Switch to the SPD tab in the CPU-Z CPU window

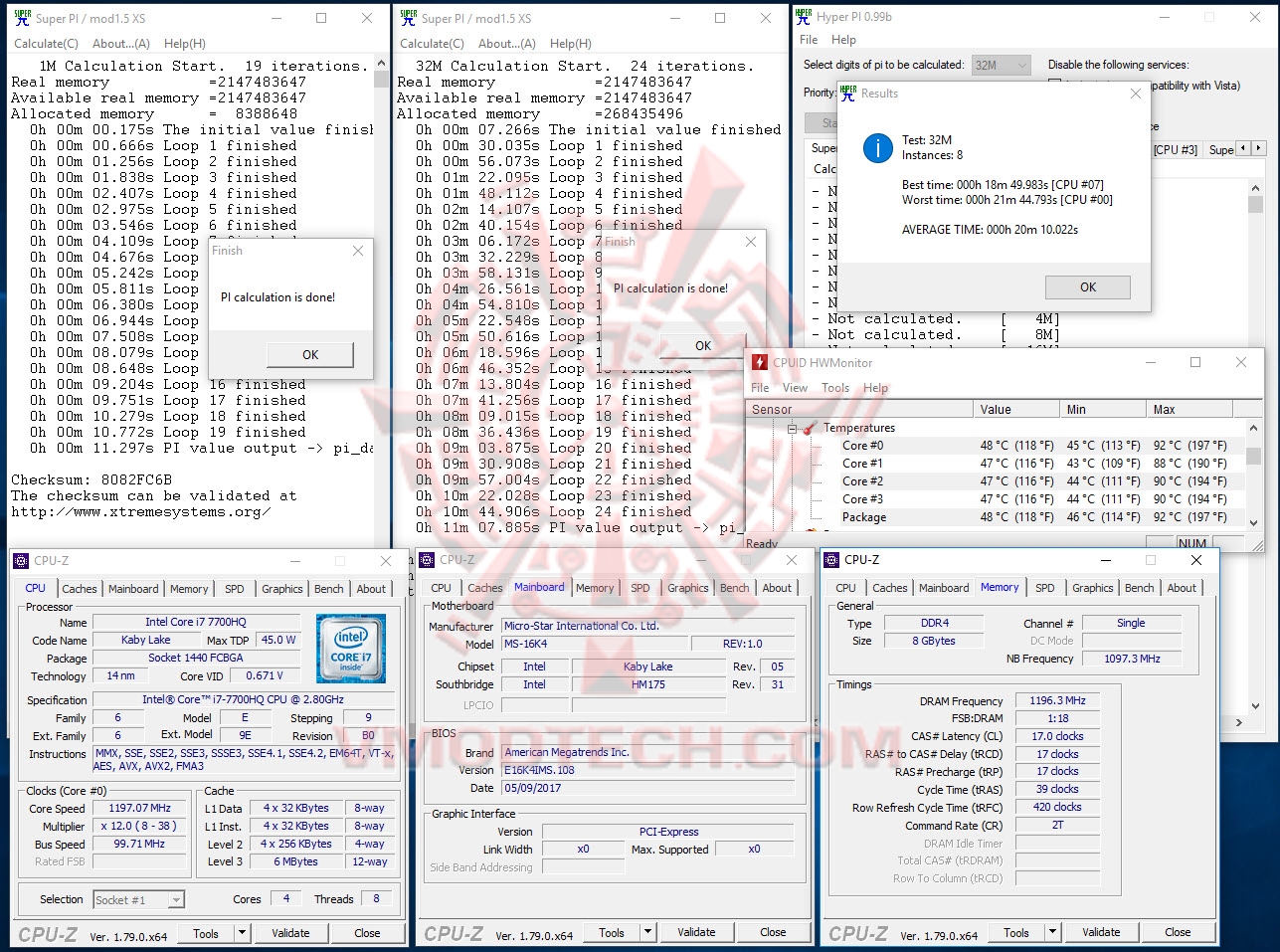pyautogui.click(x=235, y=589)
